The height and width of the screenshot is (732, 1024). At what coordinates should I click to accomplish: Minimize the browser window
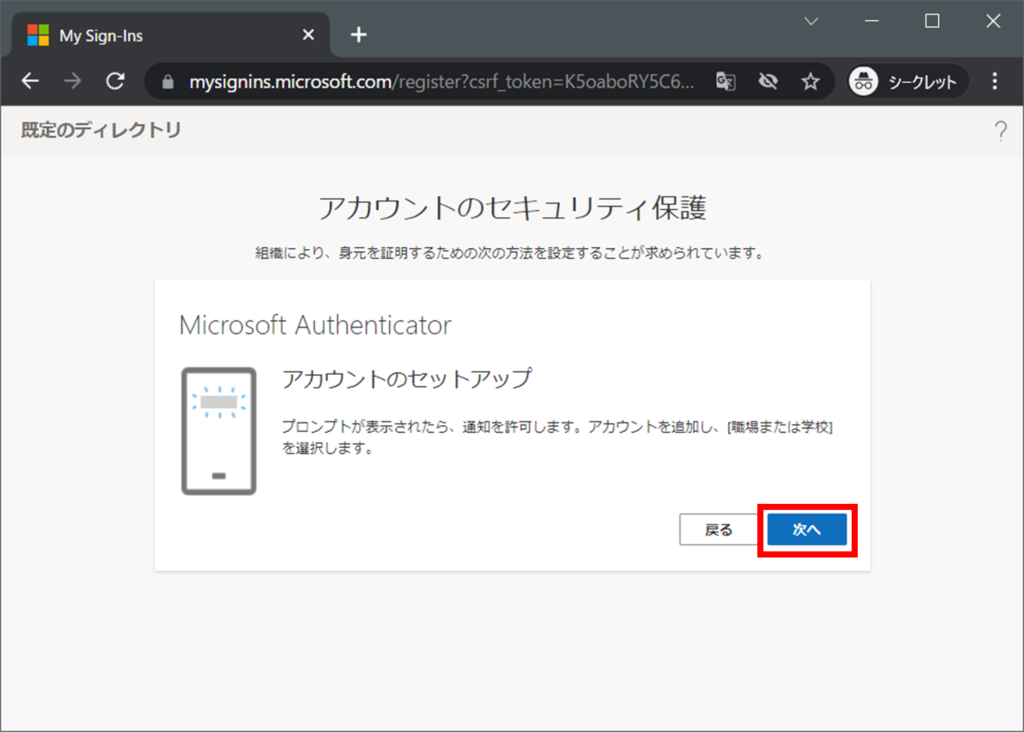[x=872, y=21]
